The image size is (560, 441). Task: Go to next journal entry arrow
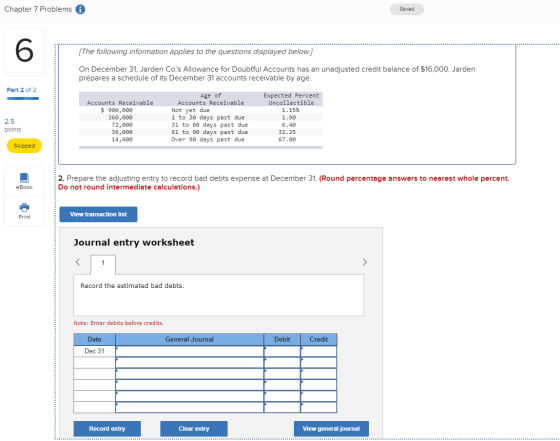point(364,262)
